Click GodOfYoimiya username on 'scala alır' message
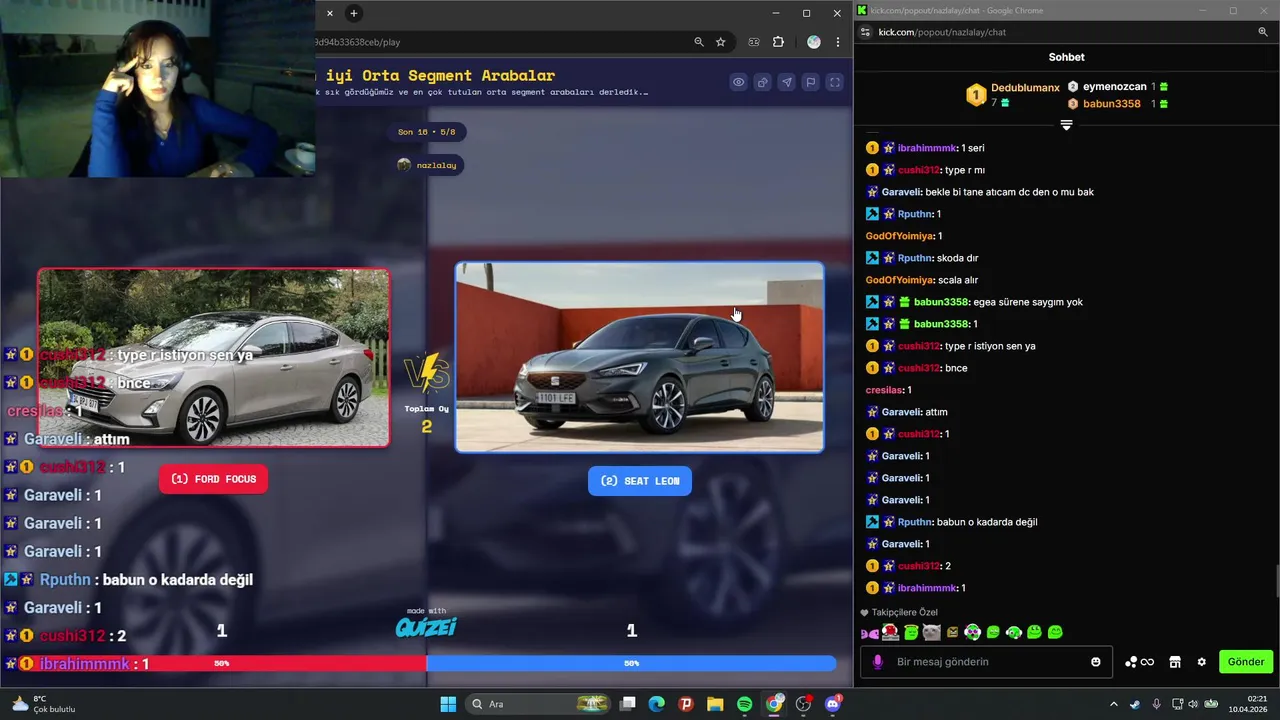The width and height of the screenshot is (1280, 720). click(899, 280)
